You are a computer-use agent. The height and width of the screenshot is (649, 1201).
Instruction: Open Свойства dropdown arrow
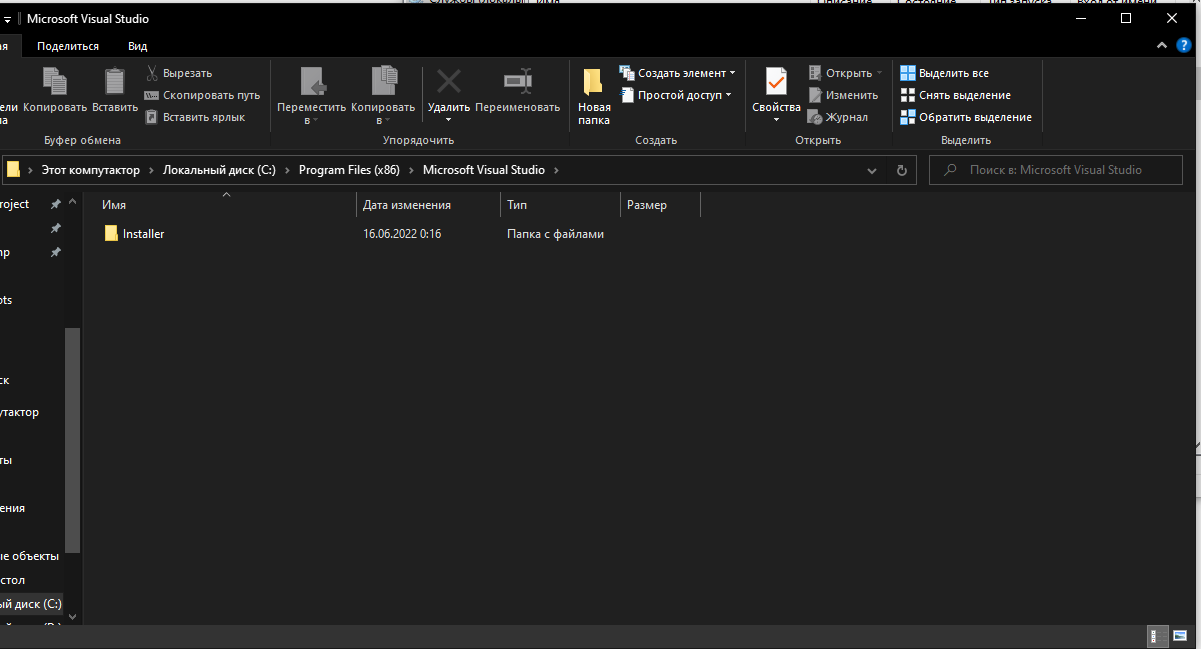(776, 121)
